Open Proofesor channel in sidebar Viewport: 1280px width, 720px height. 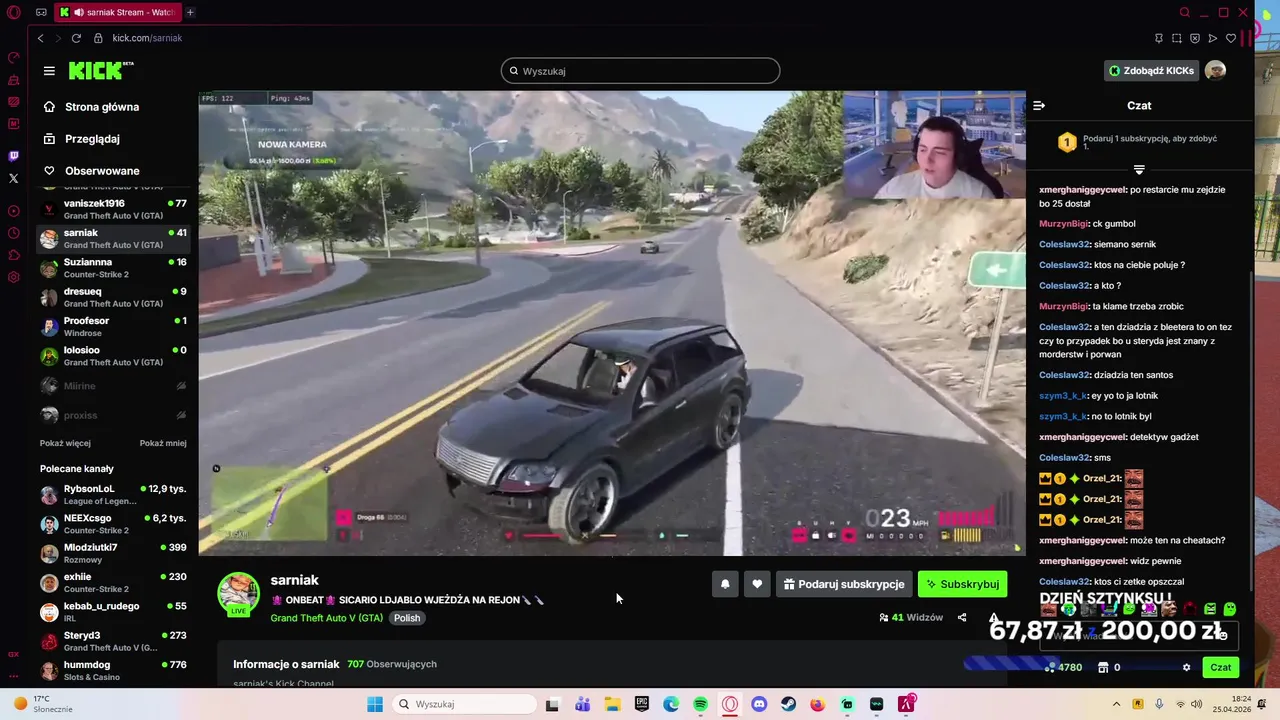click(x=113, y=327)
